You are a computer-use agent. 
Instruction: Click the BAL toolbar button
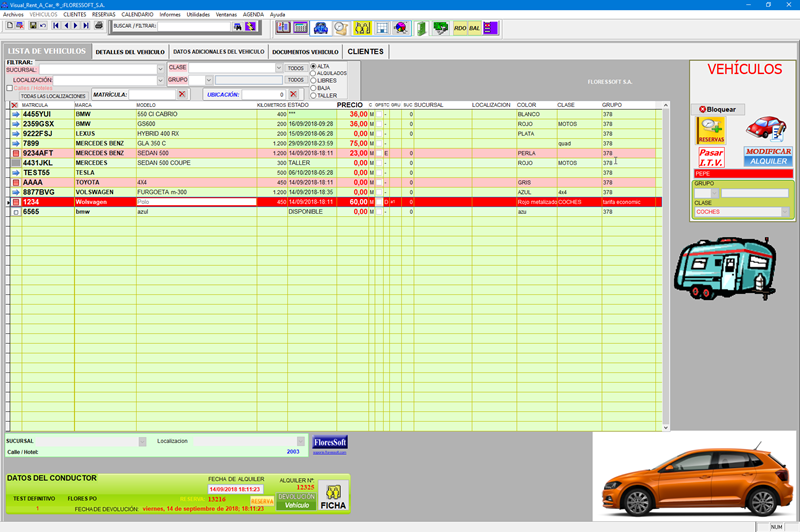pos(474,28)
